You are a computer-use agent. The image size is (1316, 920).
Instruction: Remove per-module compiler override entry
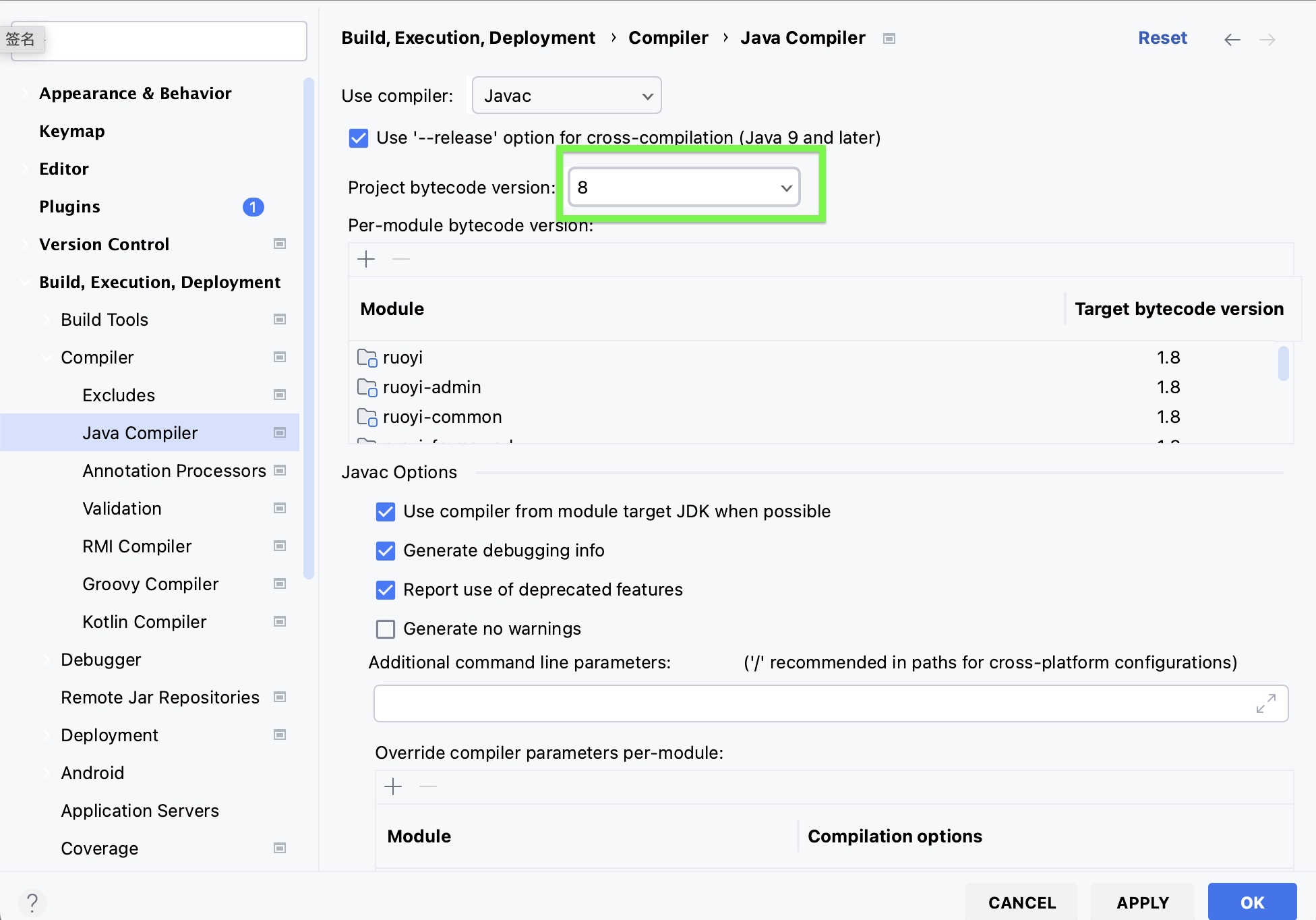click(428, 786)
